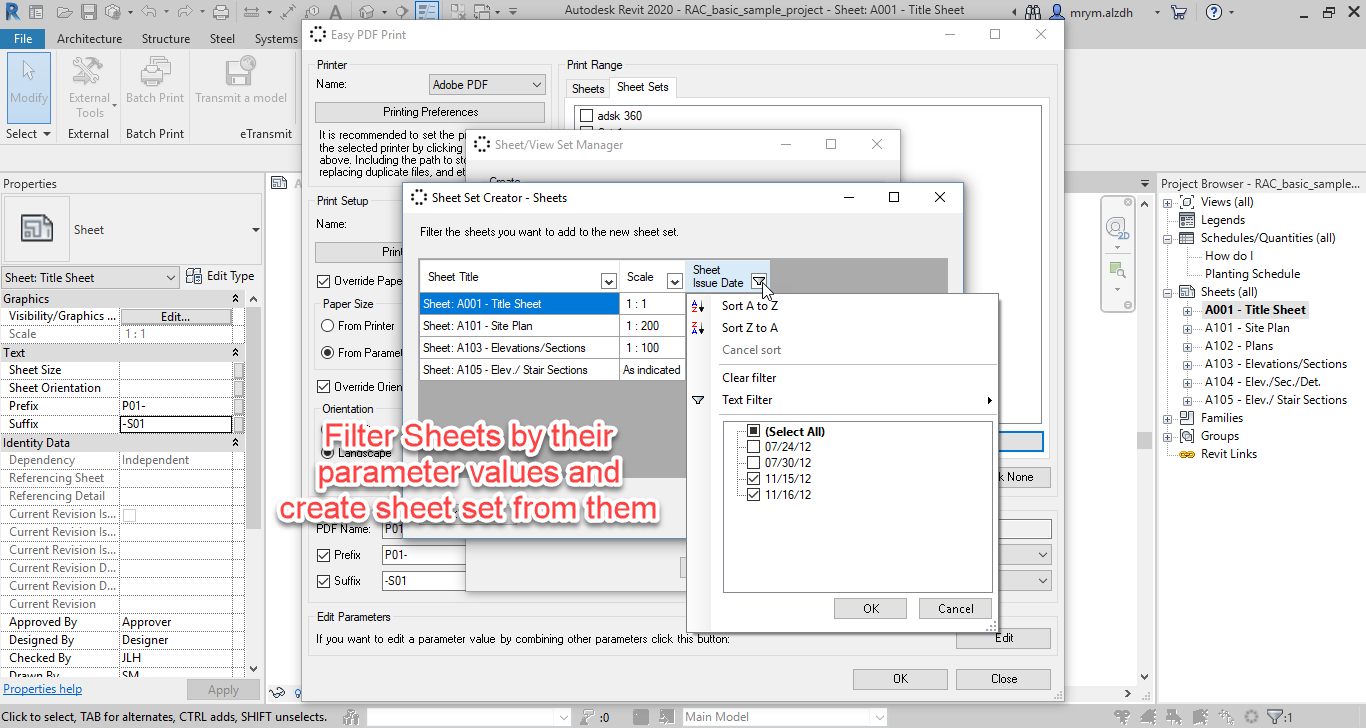Check the 07/30/12 date filter checkbox
The width and height of the screenshot is (1366, 728).
click(754, 463)
